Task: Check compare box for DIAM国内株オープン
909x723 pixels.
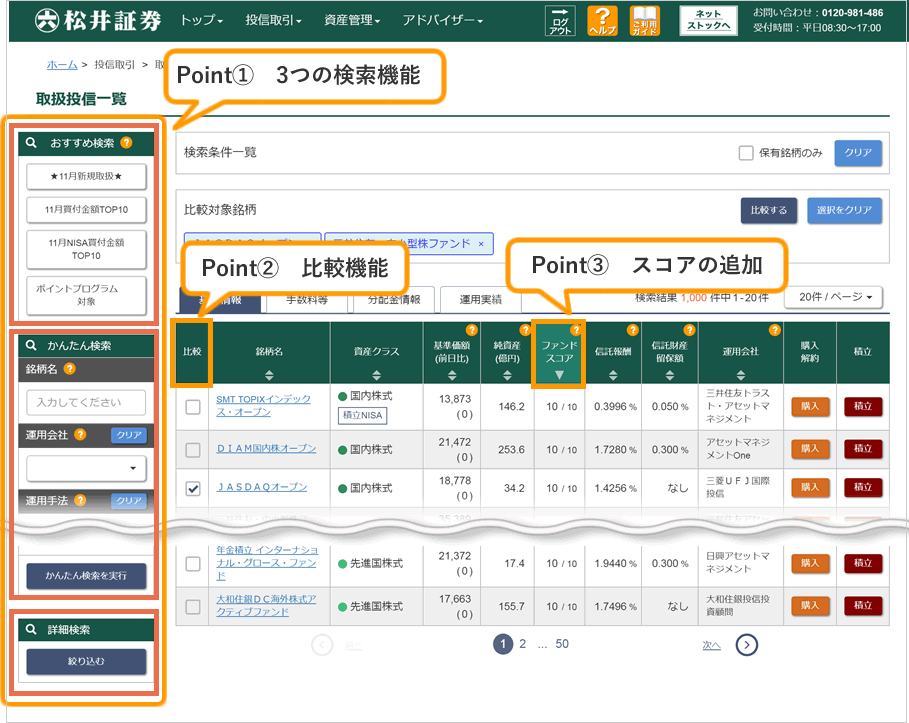Action: (192, 450)
